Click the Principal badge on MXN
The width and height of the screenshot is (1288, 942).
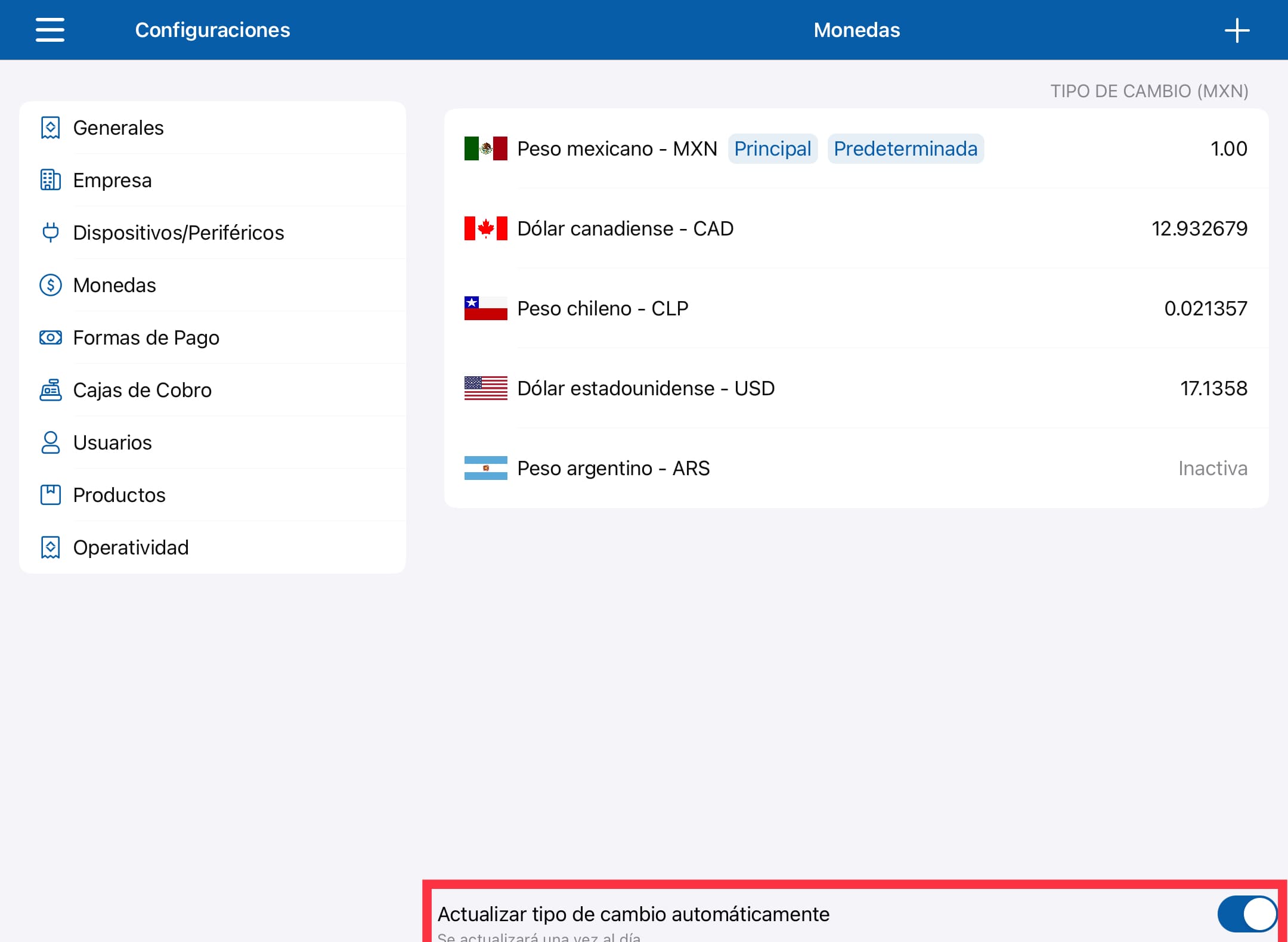(x=772, y=148)
